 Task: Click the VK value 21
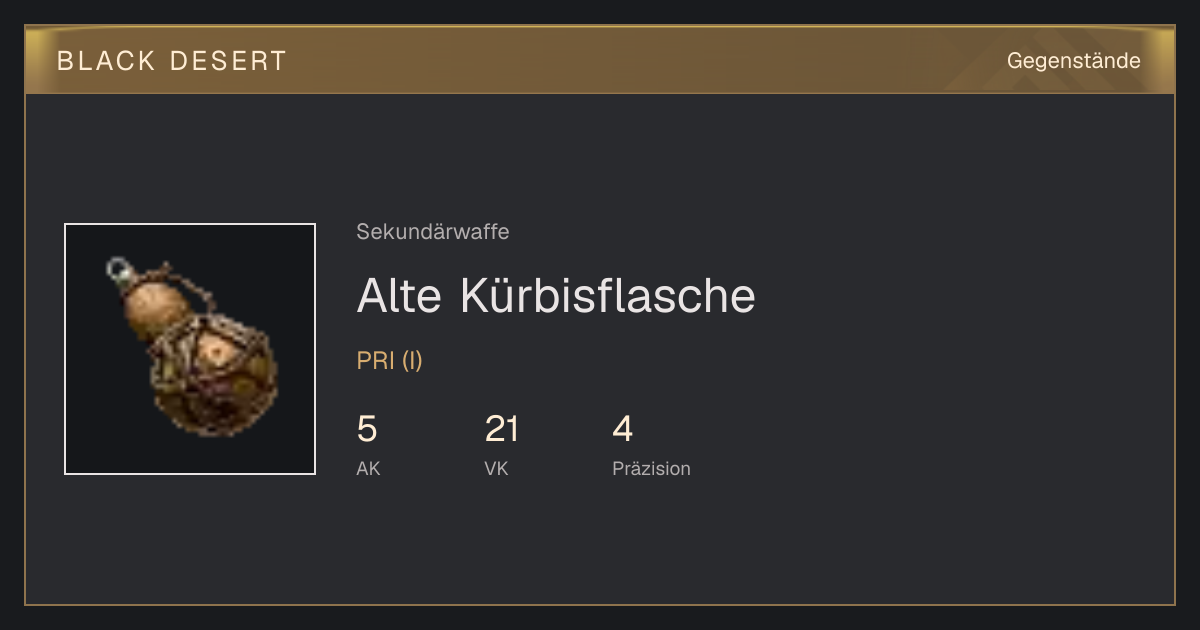[502, 429]
